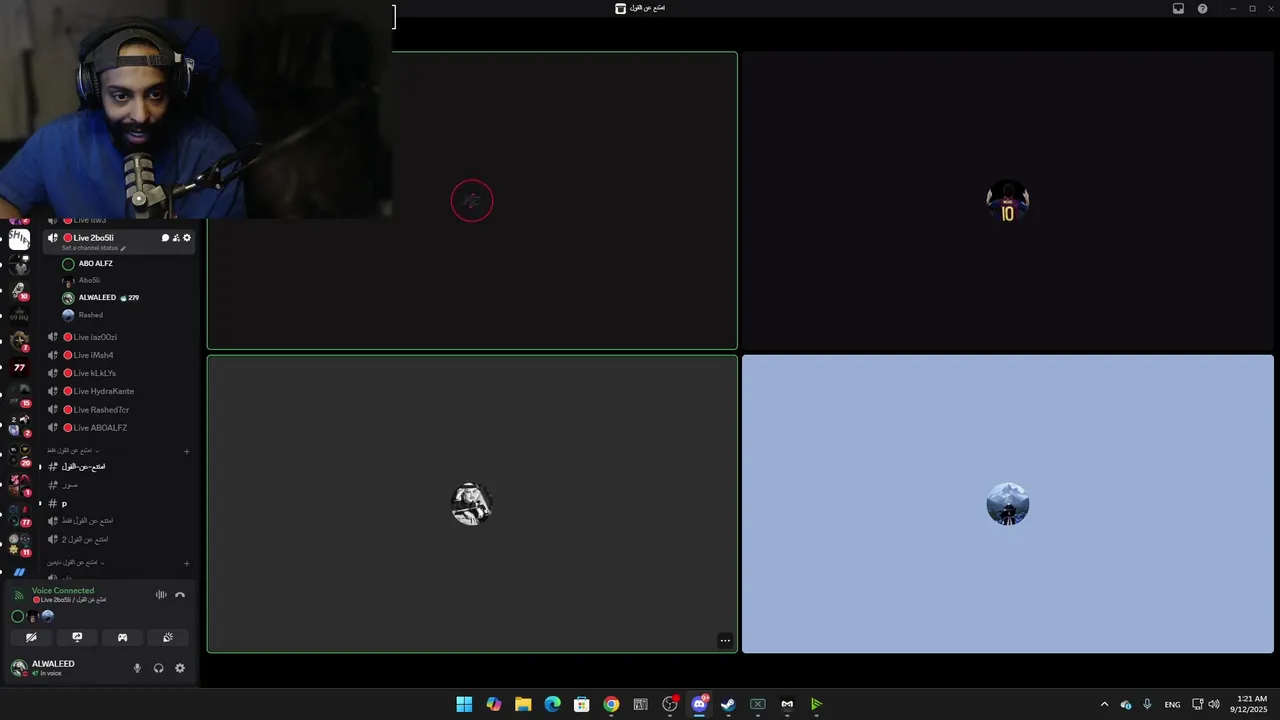Image resolution: width=1280 pixels, height=720 pixels.
Task: Open the 'Voice Connected' connection details
Action: pos(62,591)
